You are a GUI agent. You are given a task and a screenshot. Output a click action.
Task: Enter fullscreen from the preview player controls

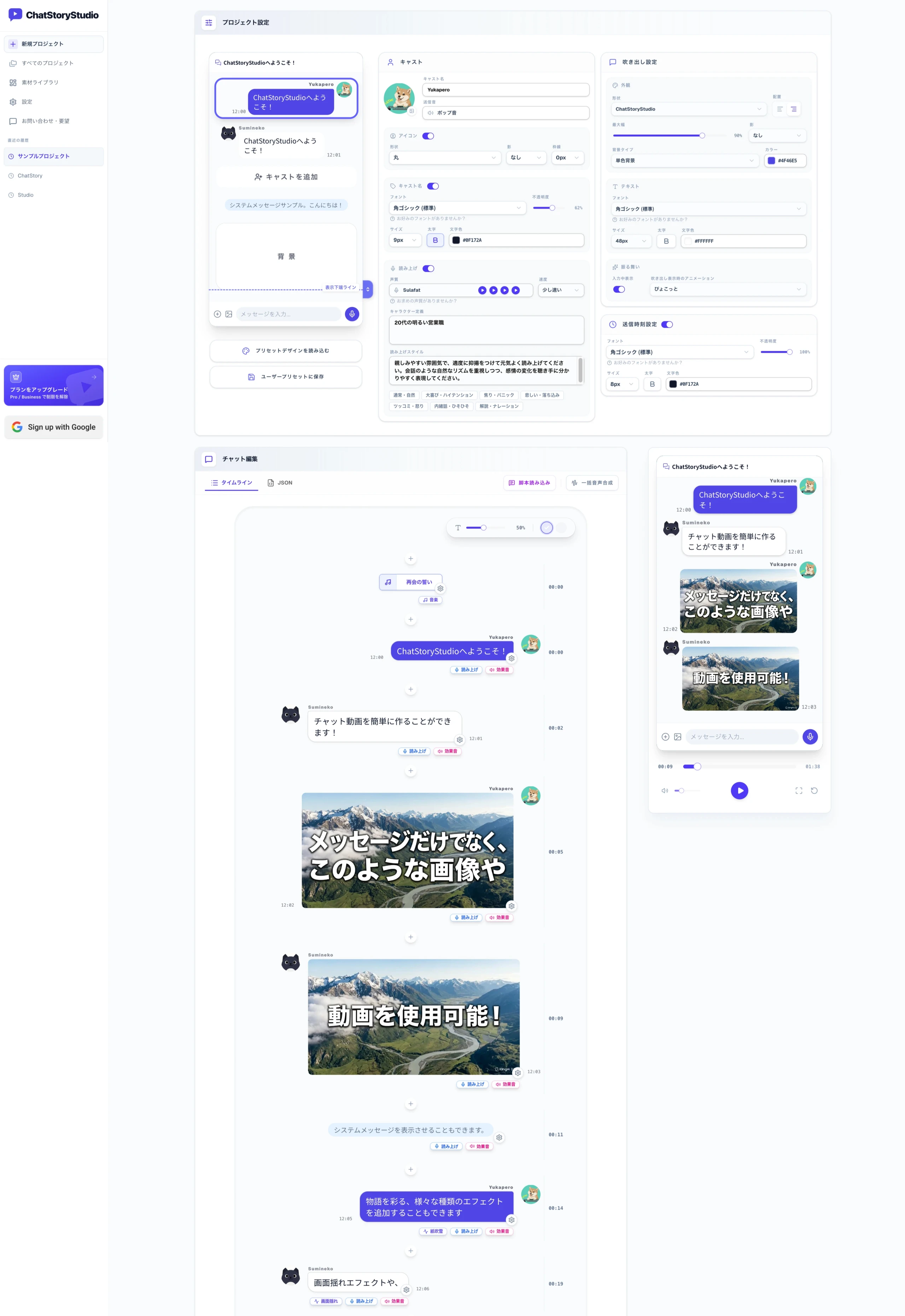click(798, 791)
